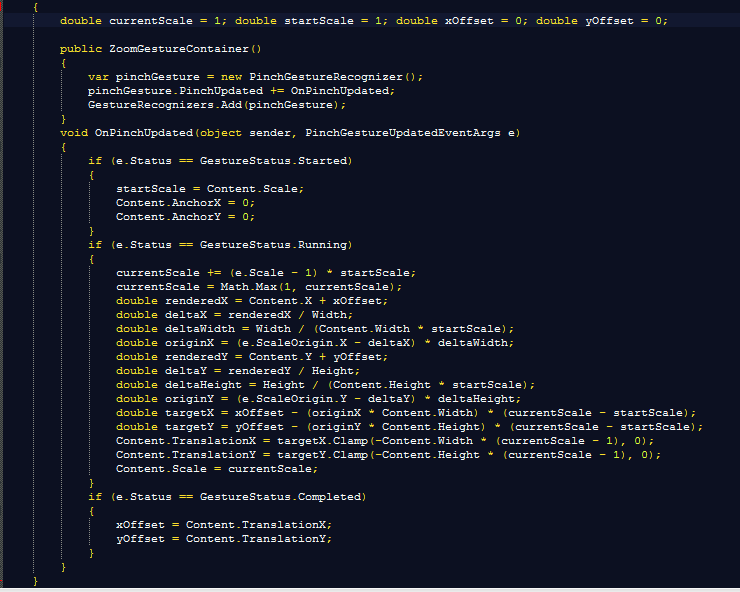Click 'var pinchGesture = new PinchGestureRecognizer();' line

[255, 77]
